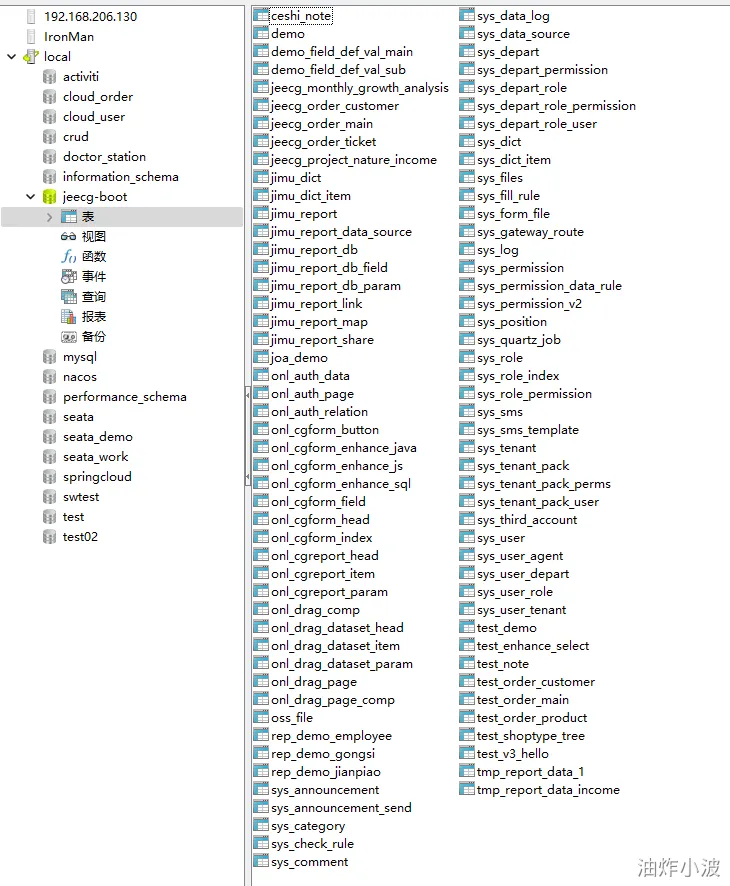This screenshot has width=730, height=886.
Task: Click the tmp_report_data_income table icon
Action: 467,789
